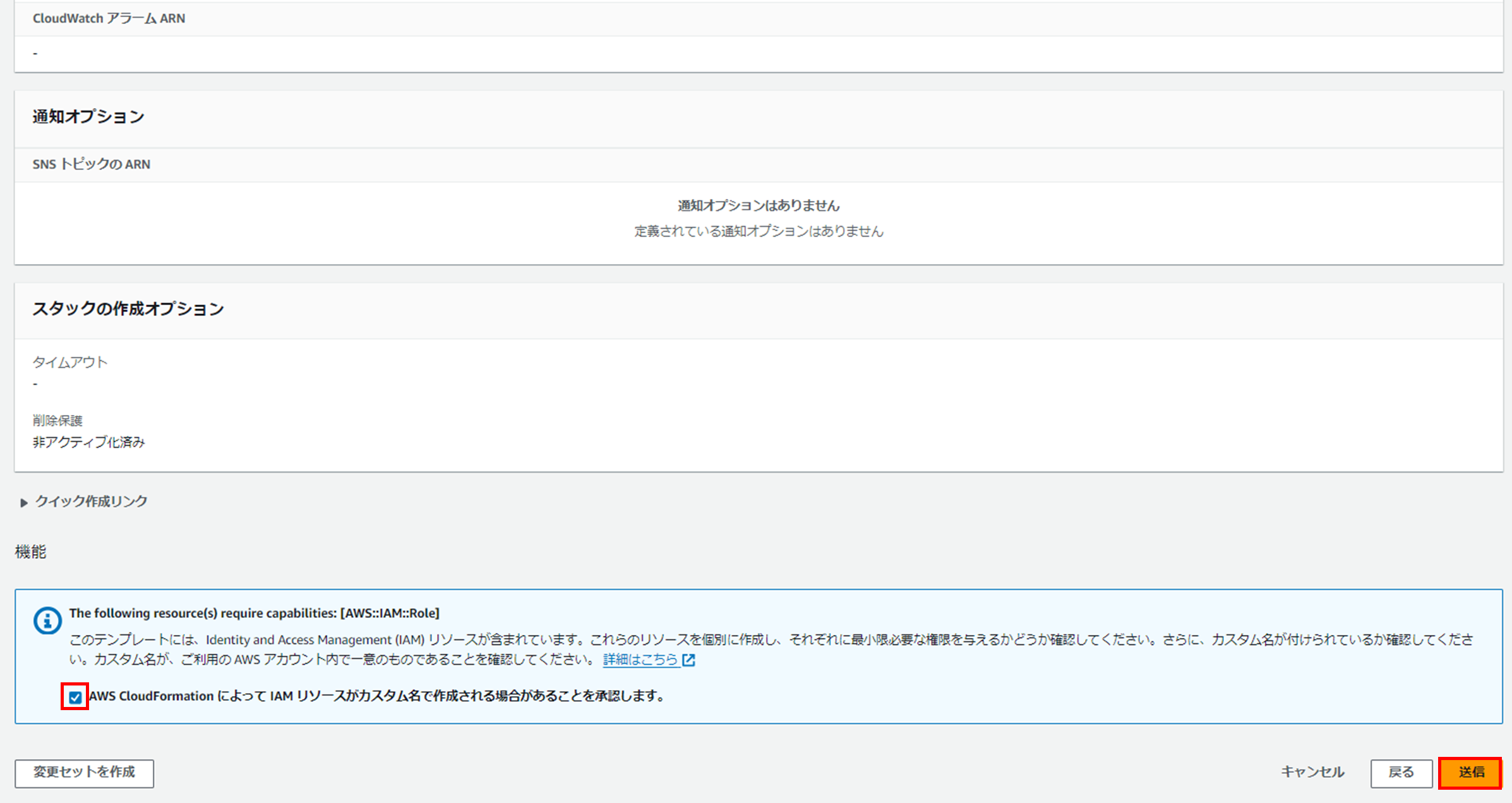Click the CloudWatch アラーム ARN column header
This screenshot has width=1512, height=803.
[109, 18]
